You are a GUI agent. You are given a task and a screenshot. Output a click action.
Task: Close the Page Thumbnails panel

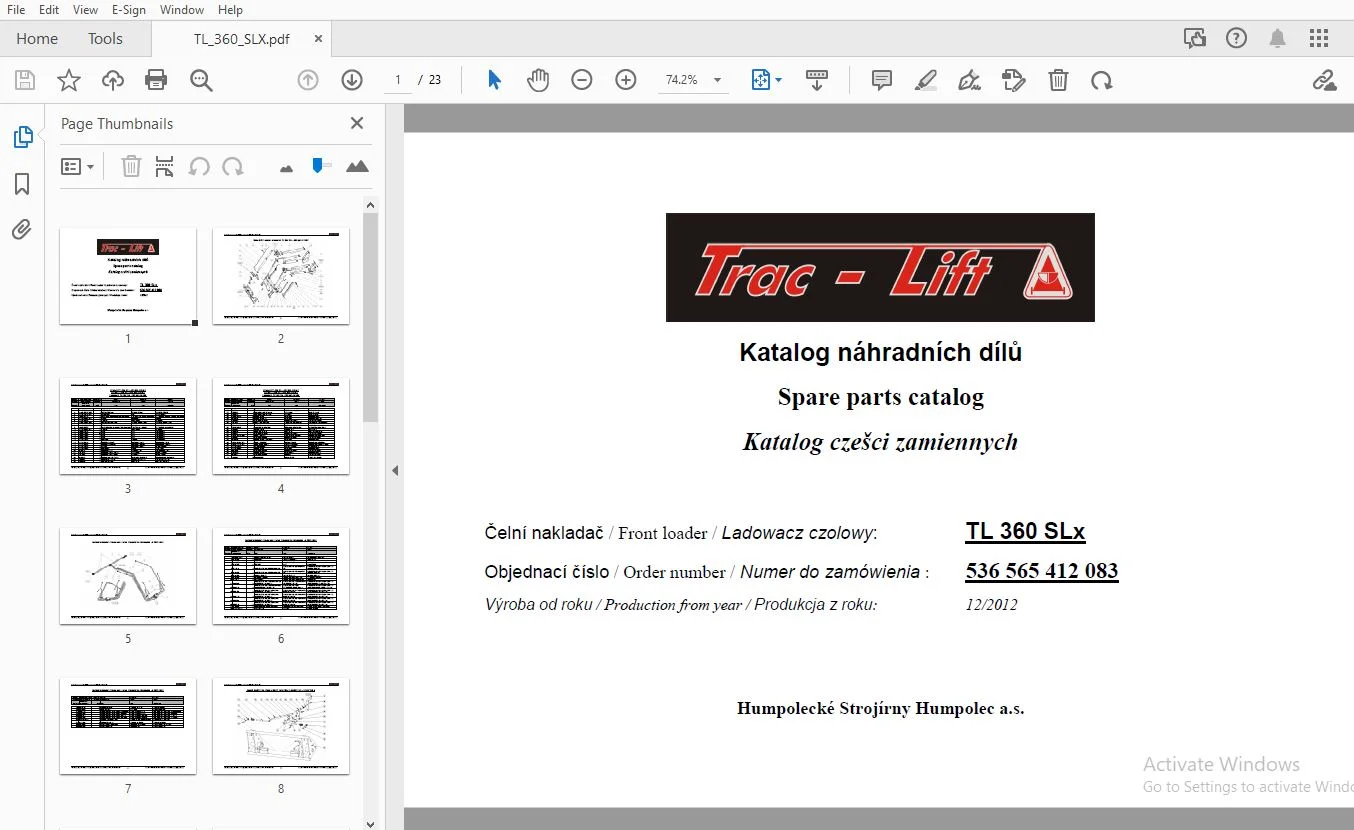point(357,123)
